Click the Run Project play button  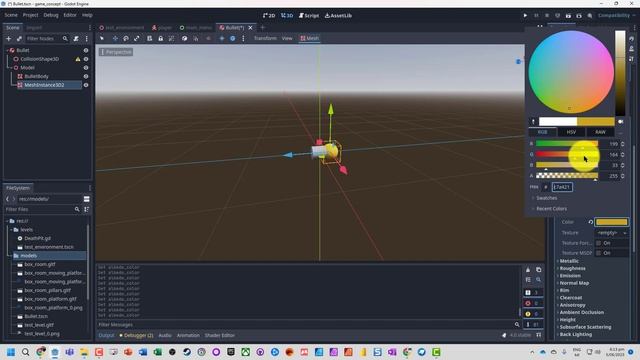tap(525, 16)
